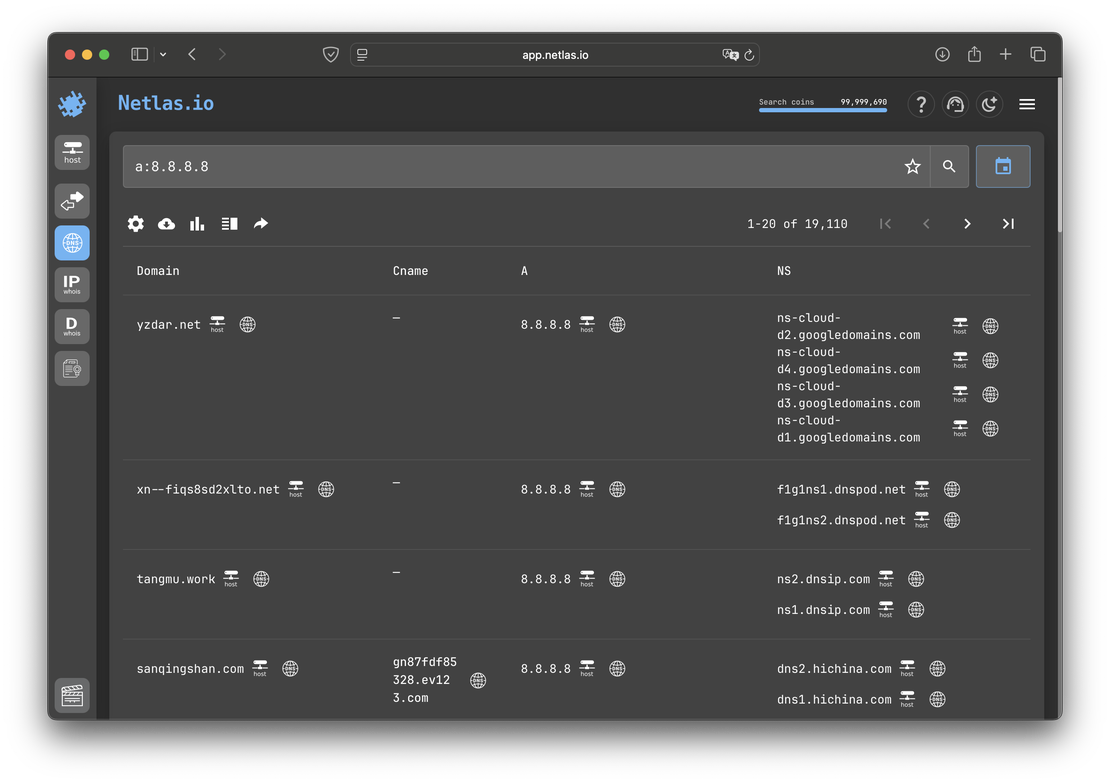Image resolution: width=1110 pixels, height=783 pixels.
Task: Open the calendar date picker button
Action: [x=1003, y=167]
